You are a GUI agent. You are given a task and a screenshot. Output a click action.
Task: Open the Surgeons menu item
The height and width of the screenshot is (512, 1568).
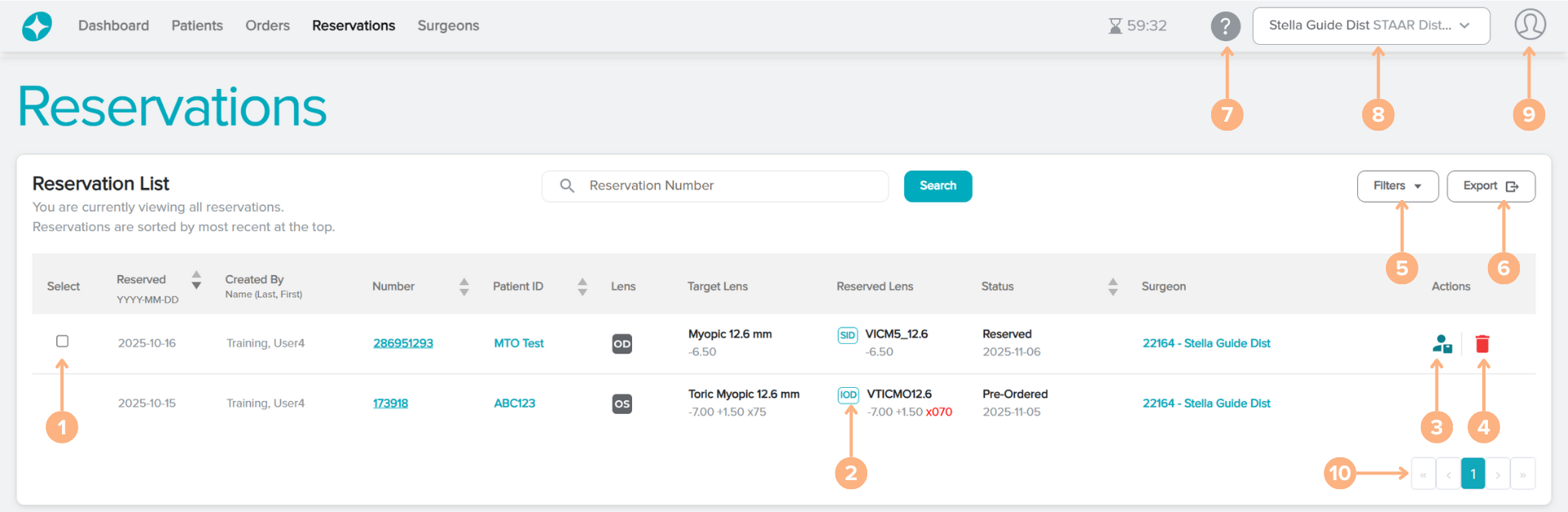click(x=448, y=26)
